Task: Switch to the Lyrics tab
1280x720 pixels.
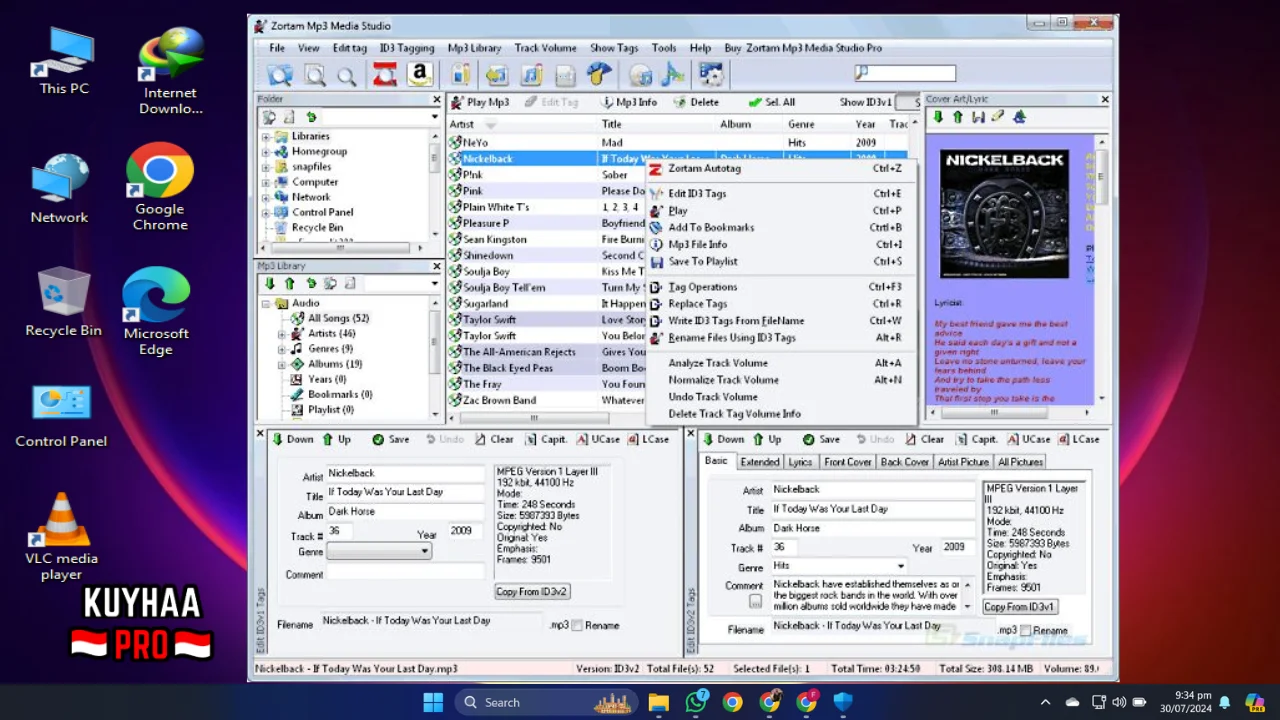Action: pos(800,462)
